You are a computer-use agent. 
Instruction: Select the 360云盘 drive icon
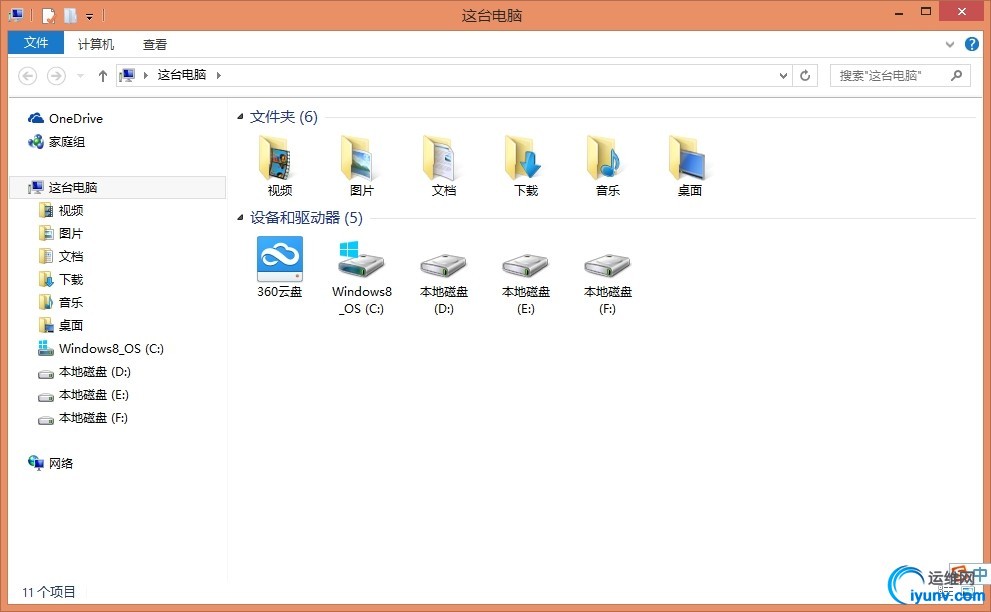pos(279,259)
